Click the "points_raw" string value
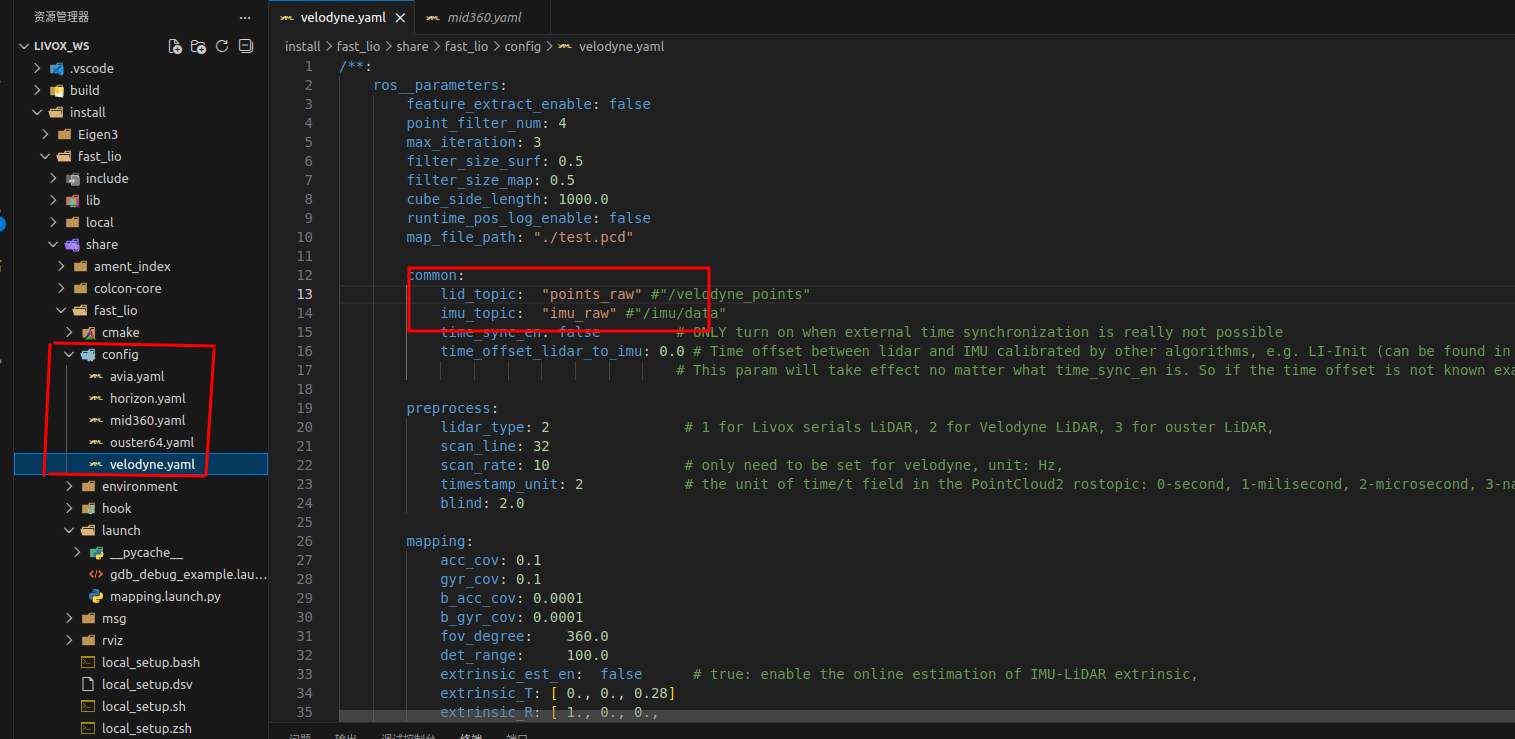Image resolution: width=1515 pixels, height=739 pixels. [x=592, y=294]
